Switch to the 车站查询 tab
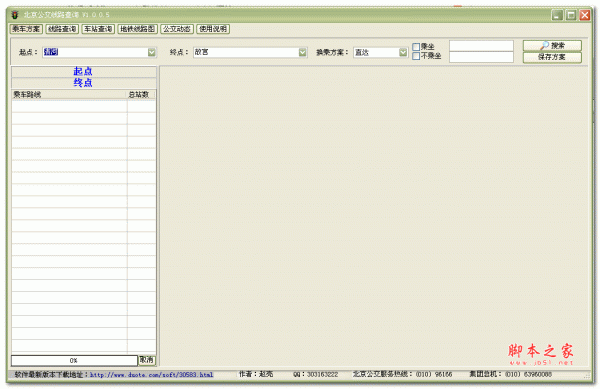Screen dimensions: 600x389 pos(98,29)
